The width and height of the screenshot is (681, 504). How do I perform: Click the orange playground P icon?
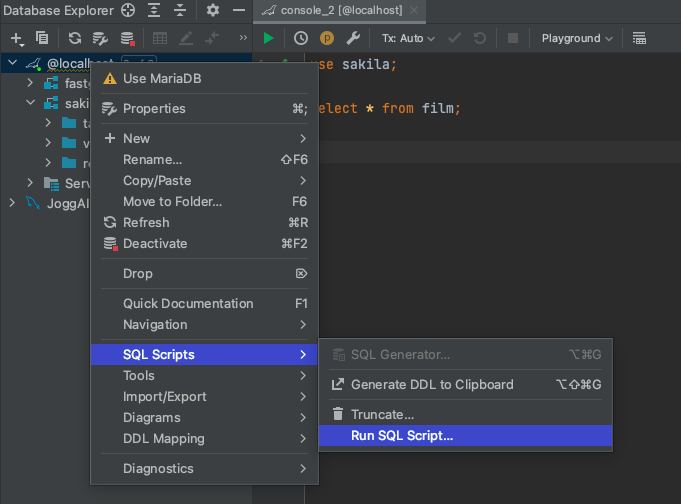click(x=327, y=38)
